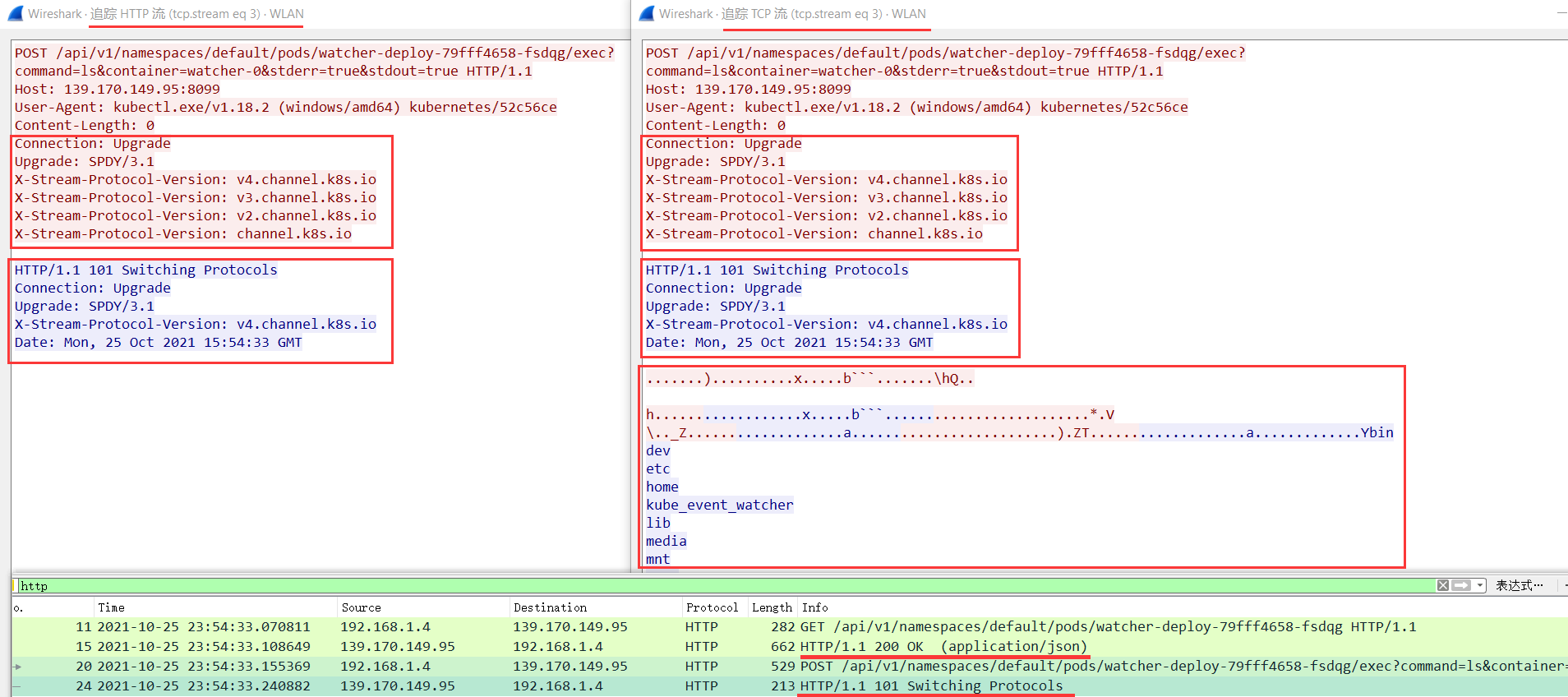
Task: Click 'home' directory line in TCP stream
Action: pos(662,487)
